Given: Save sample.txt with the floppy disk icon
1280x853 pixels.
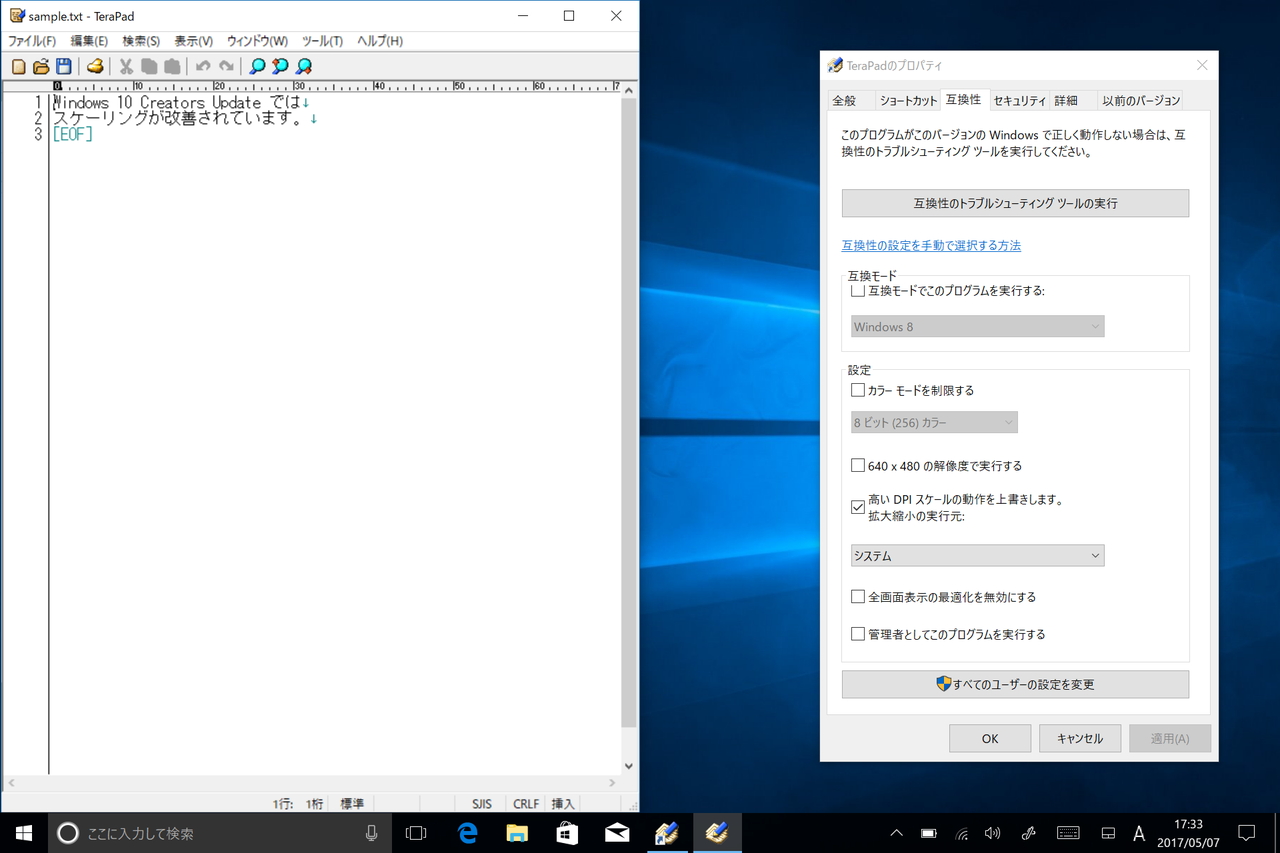Looking at the screenshot, I should click(x=62, y=66).
